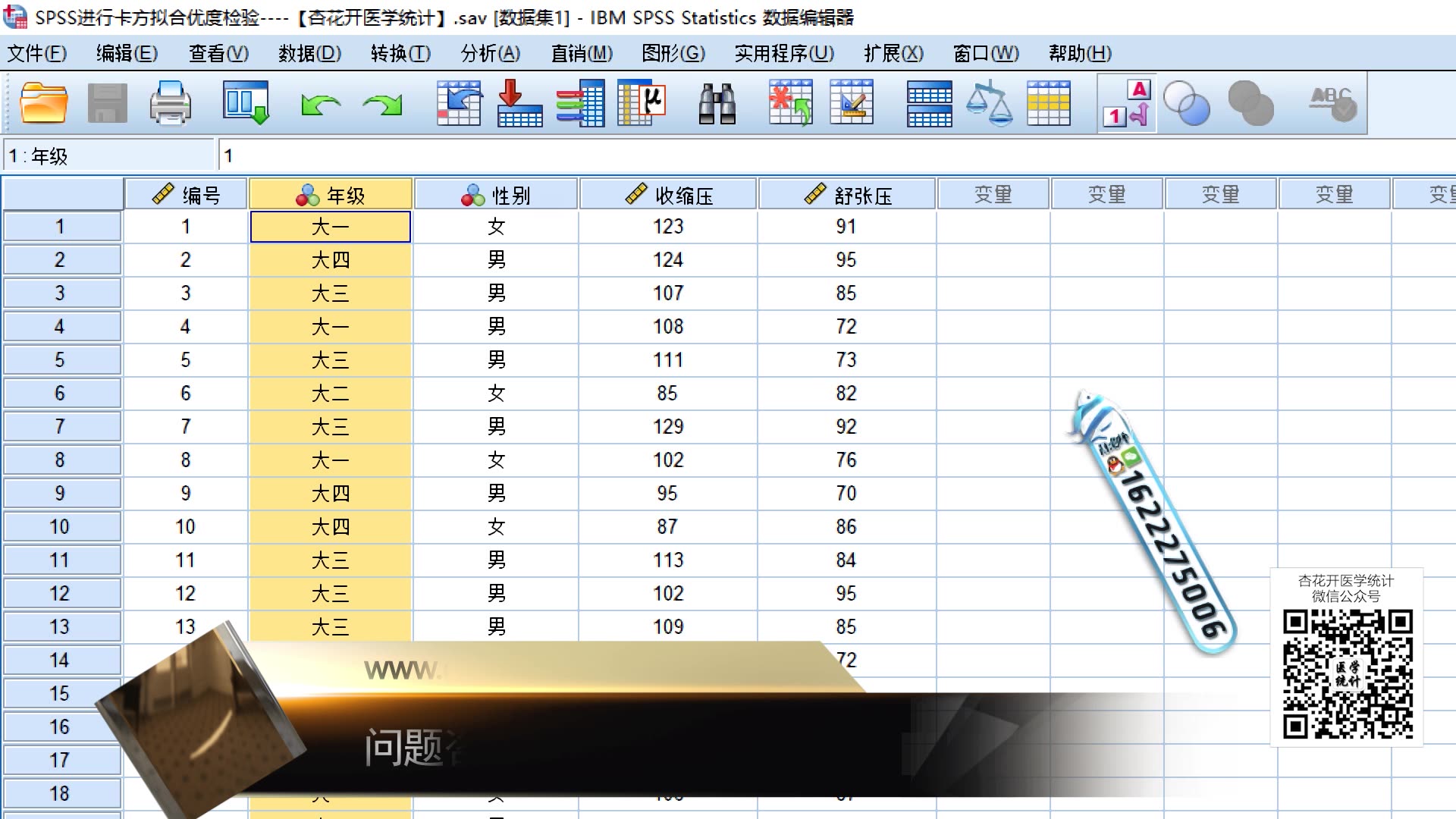The image size is (1456, 819).
Task: Select the 年级 column header
Action: [x=331, y=195]
